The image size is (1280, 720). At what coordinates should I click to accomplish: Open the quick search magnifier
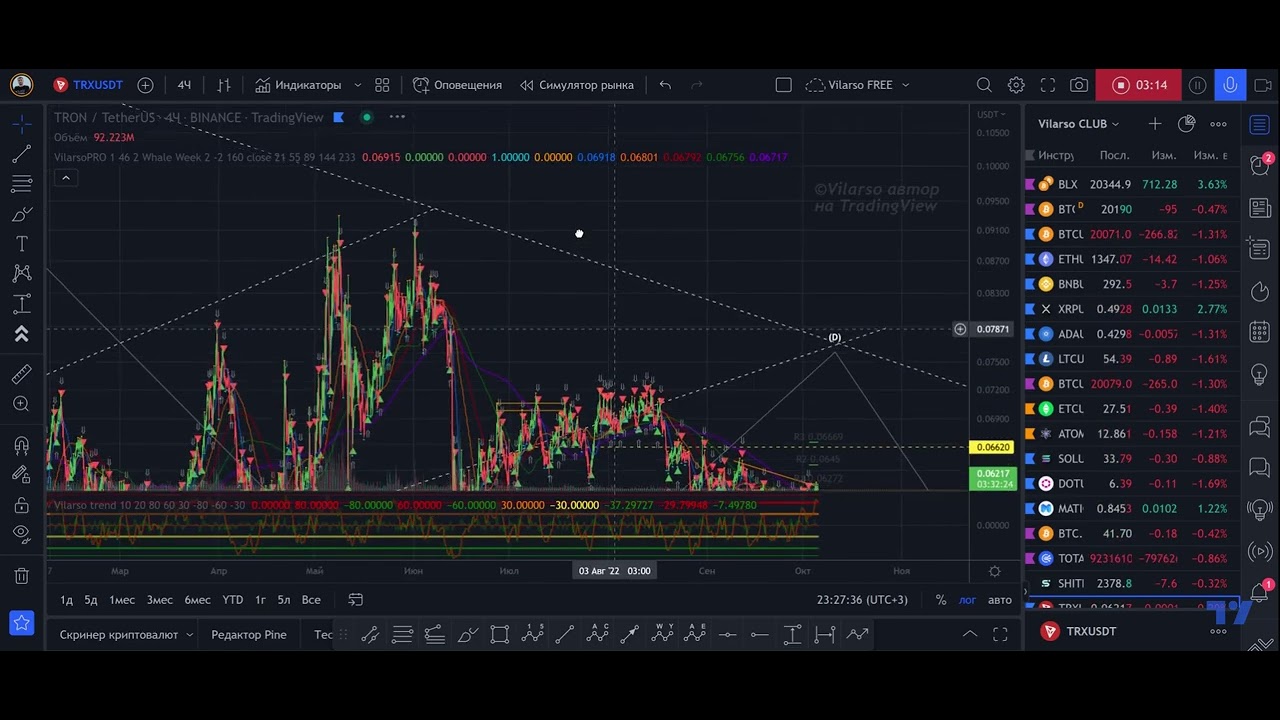pyautogui.click(x=984, y=85)
